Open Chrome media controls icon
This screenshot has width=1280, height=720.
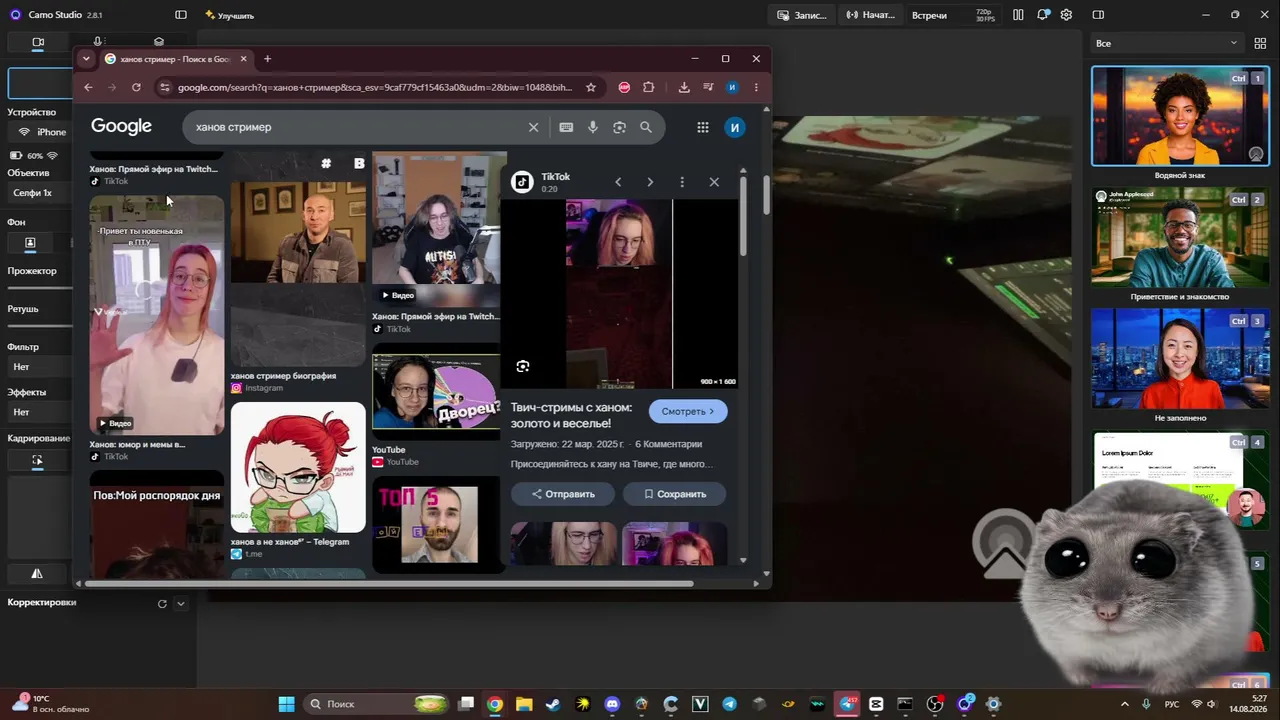click(x=708, y=87)
